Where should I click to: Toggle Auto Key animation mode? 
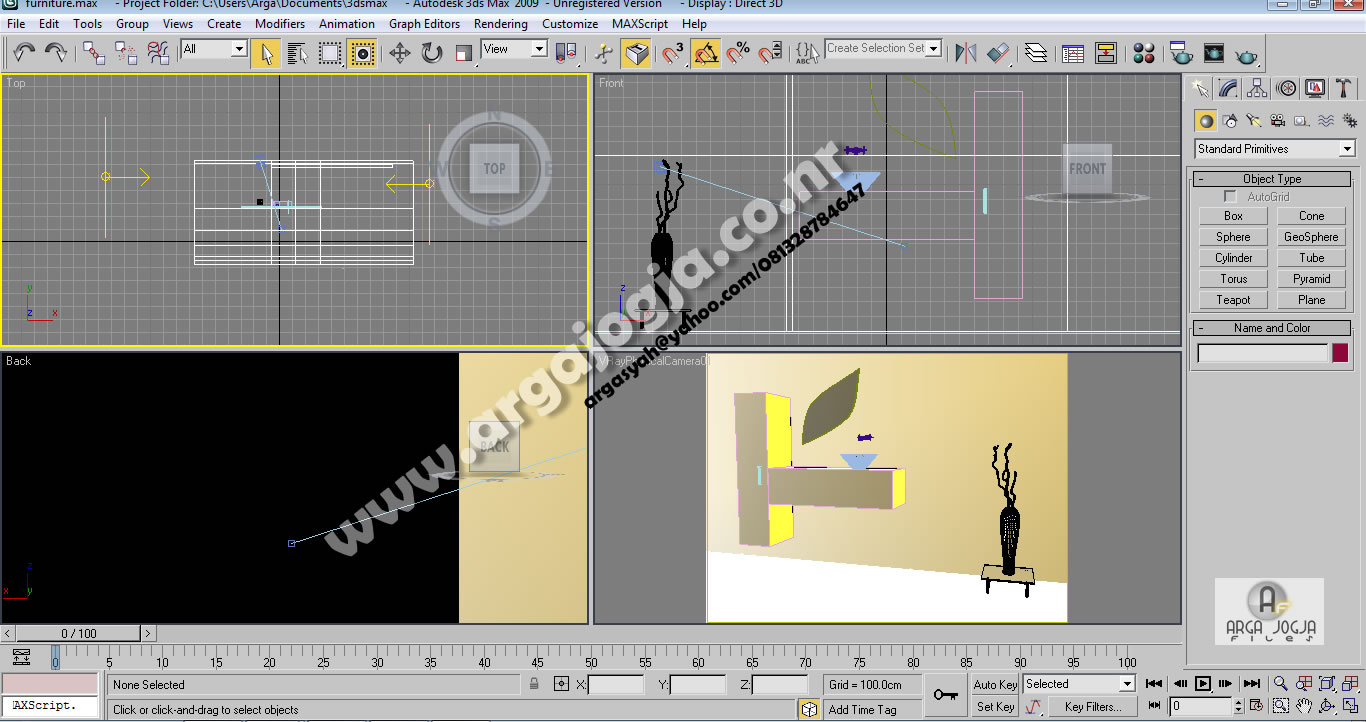995,684
